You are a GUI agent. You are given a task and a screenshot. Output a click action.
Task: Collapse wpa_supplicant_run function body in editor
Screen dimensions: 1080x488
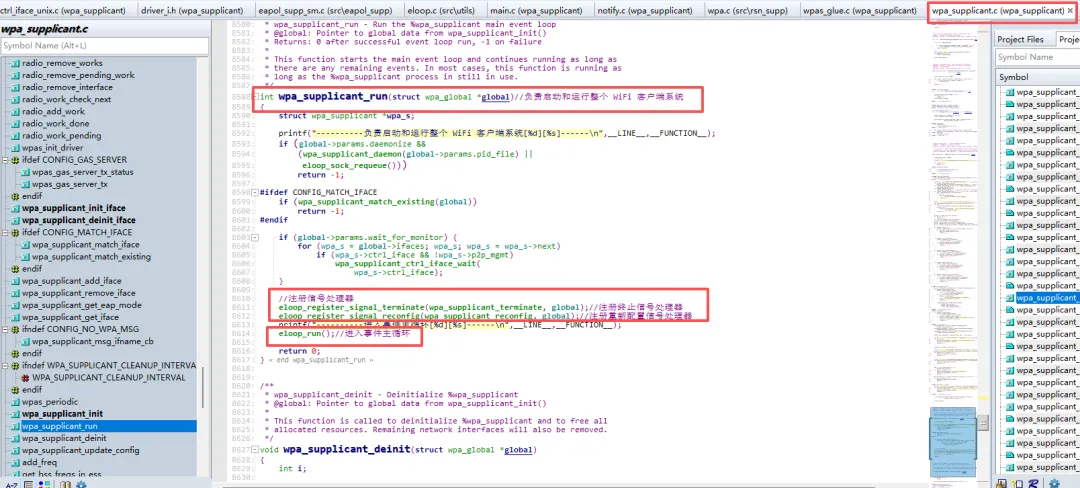(x=256, y=97)
